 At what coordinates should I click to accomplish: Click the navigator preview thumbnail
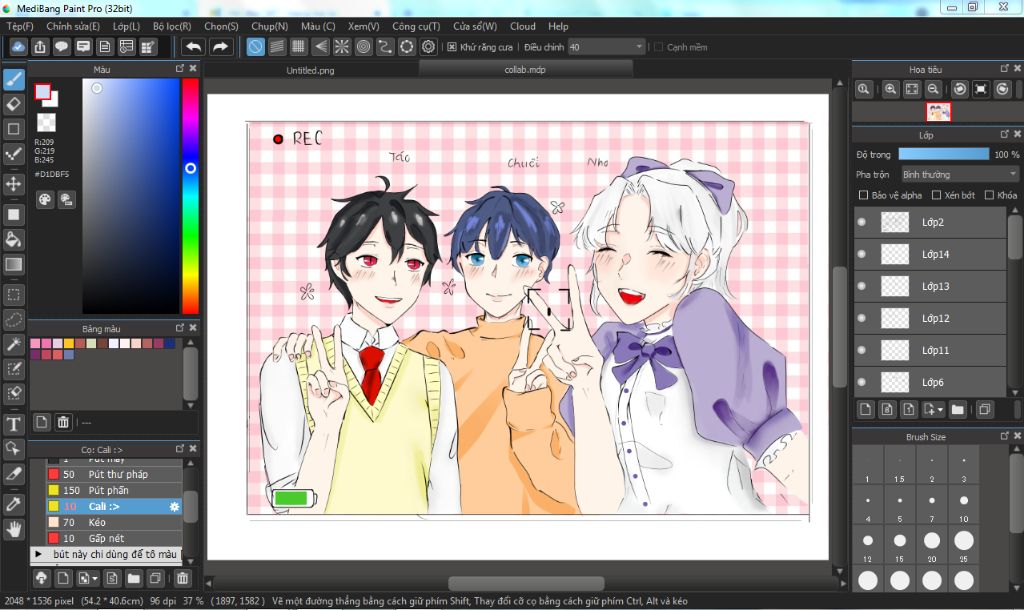(x=938, y=112)
